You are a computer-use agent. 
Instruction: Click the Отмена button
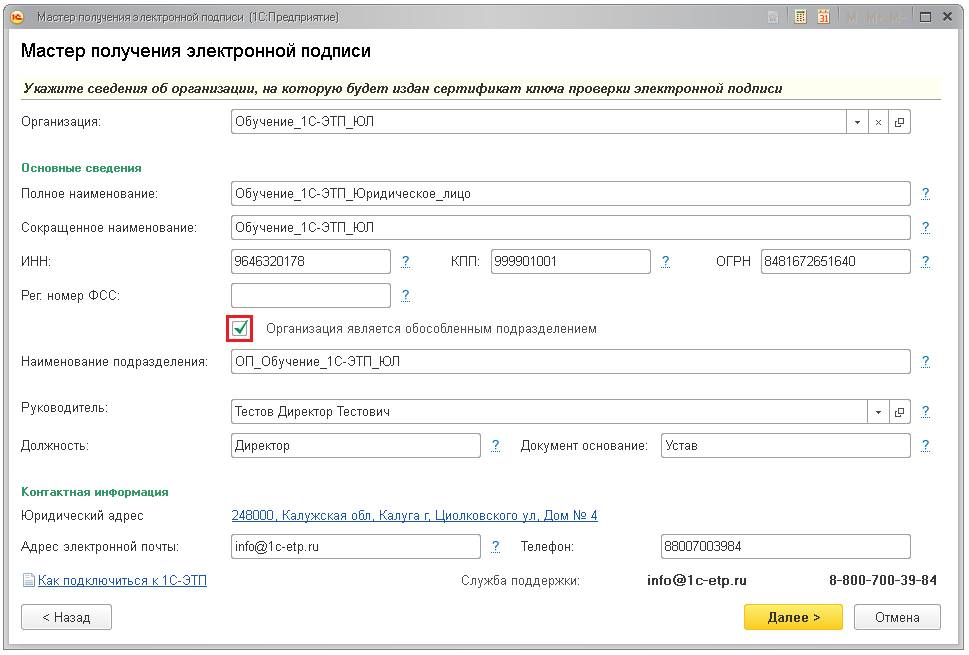point(897,617)
